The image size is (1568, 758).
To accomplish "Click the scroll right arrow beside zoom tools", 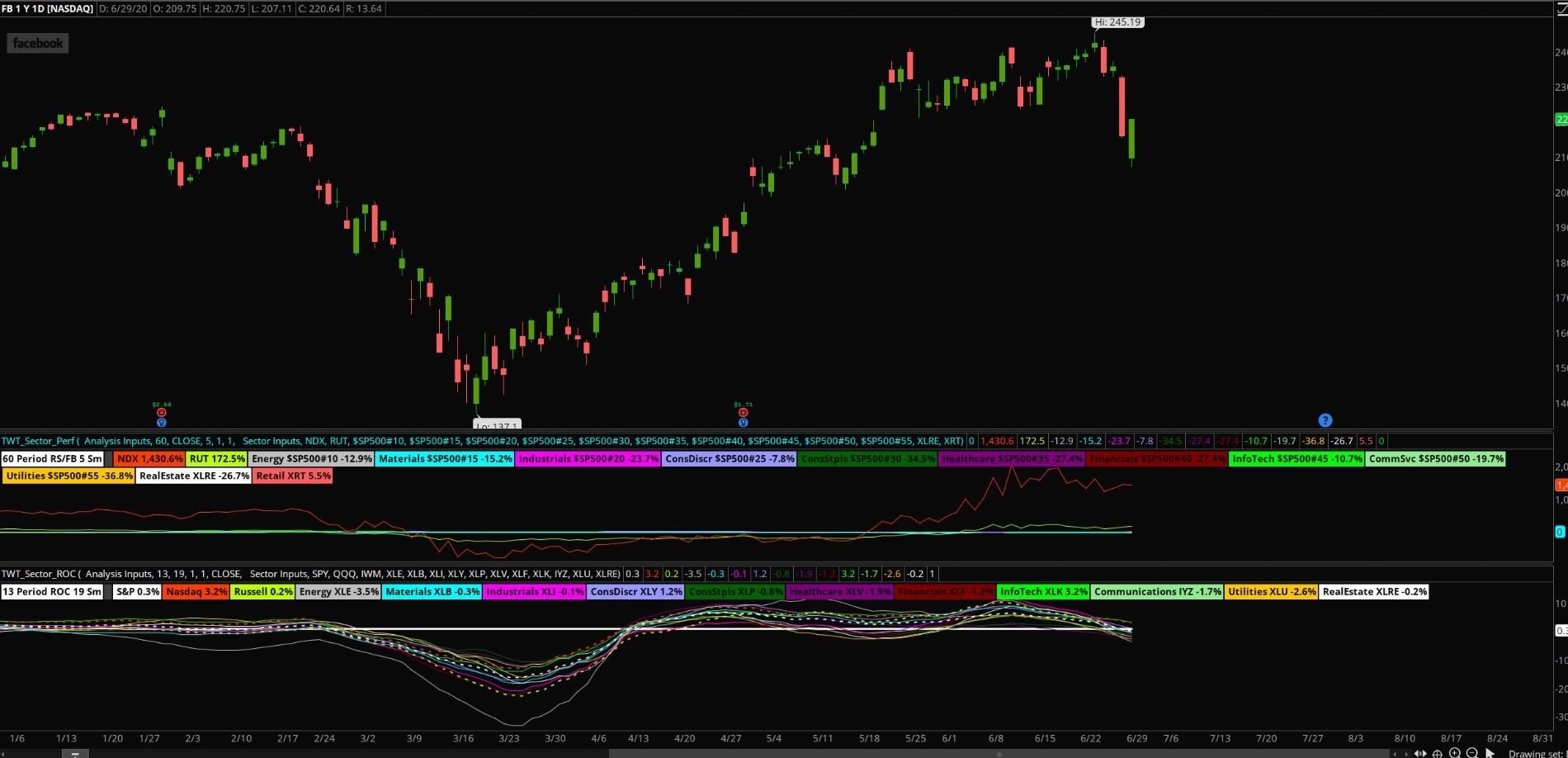I will 1405,753.
